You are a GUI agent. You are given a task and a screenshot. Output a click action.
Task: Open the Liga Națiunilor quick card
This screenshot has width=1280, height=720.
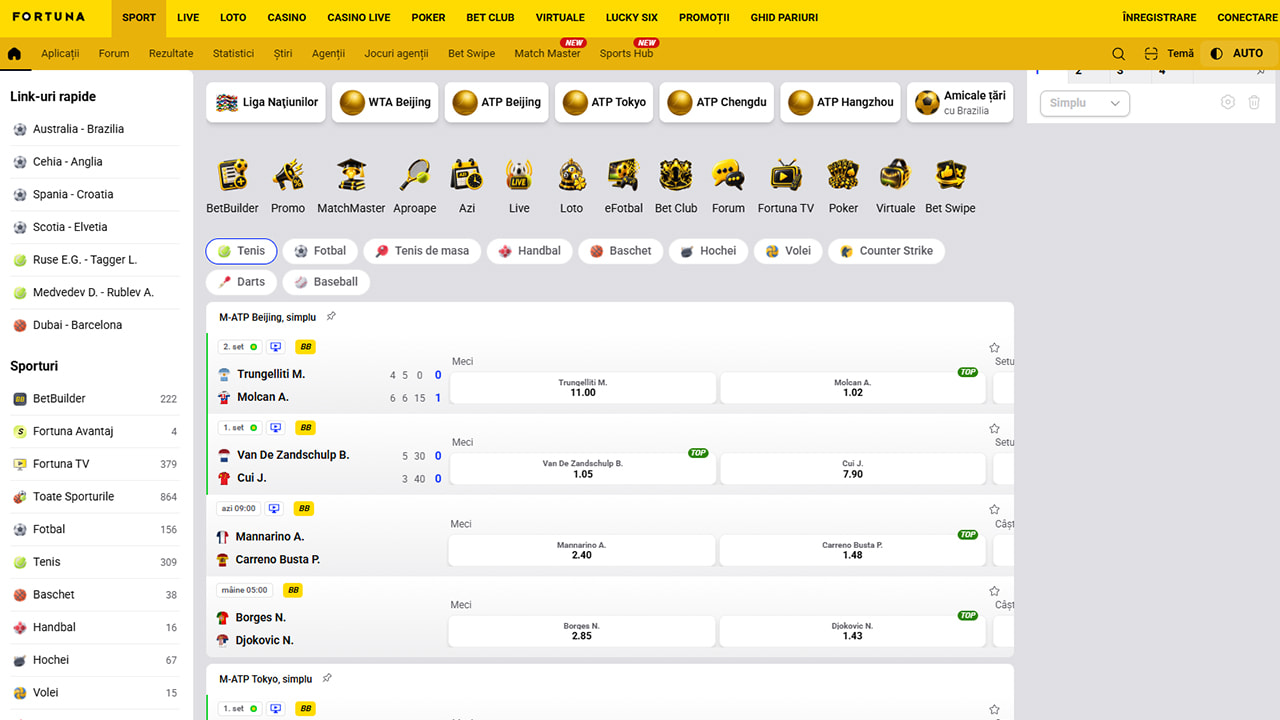[x=266, y=102]
